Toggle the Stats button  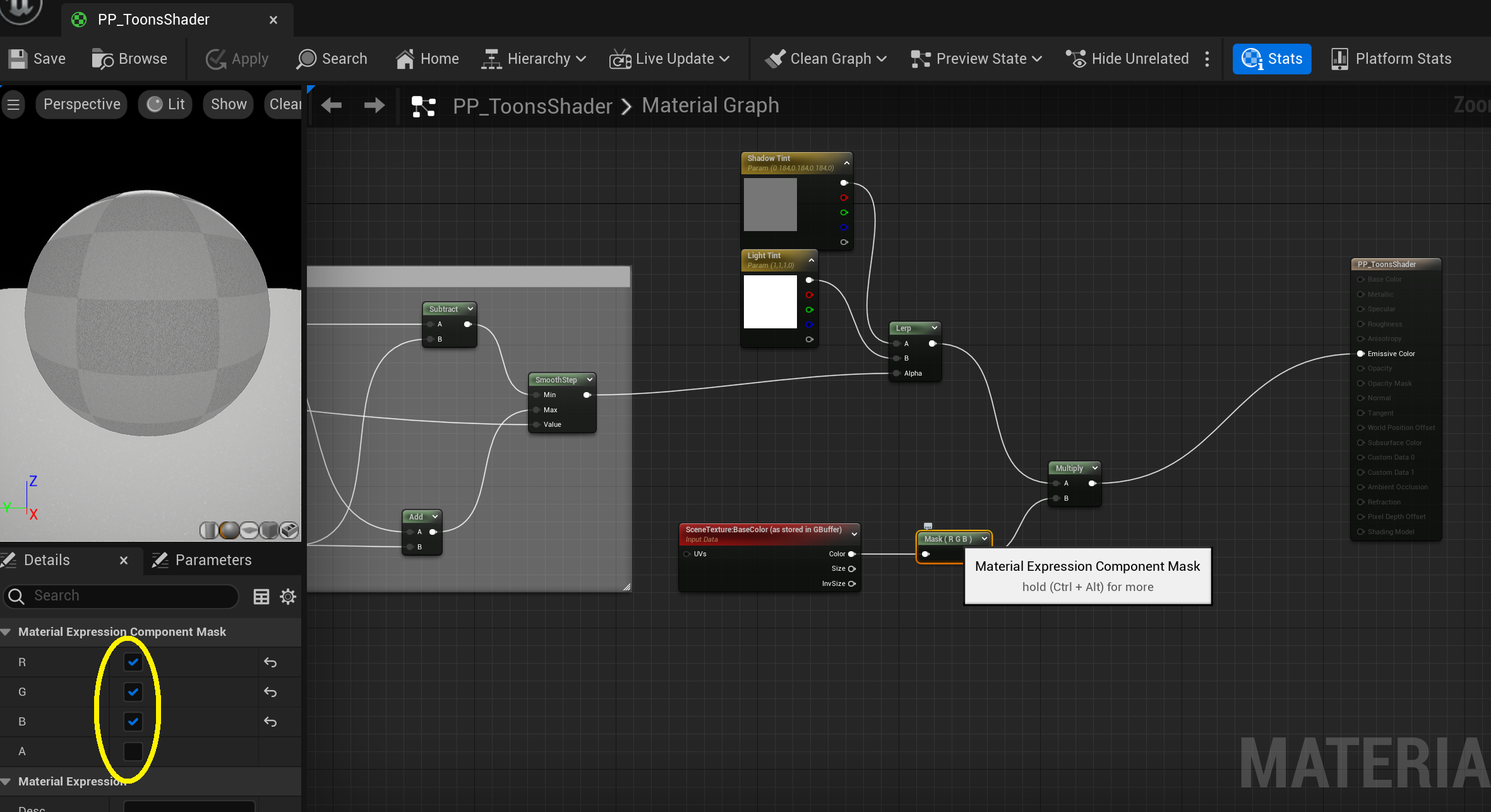coord(1271,59)
